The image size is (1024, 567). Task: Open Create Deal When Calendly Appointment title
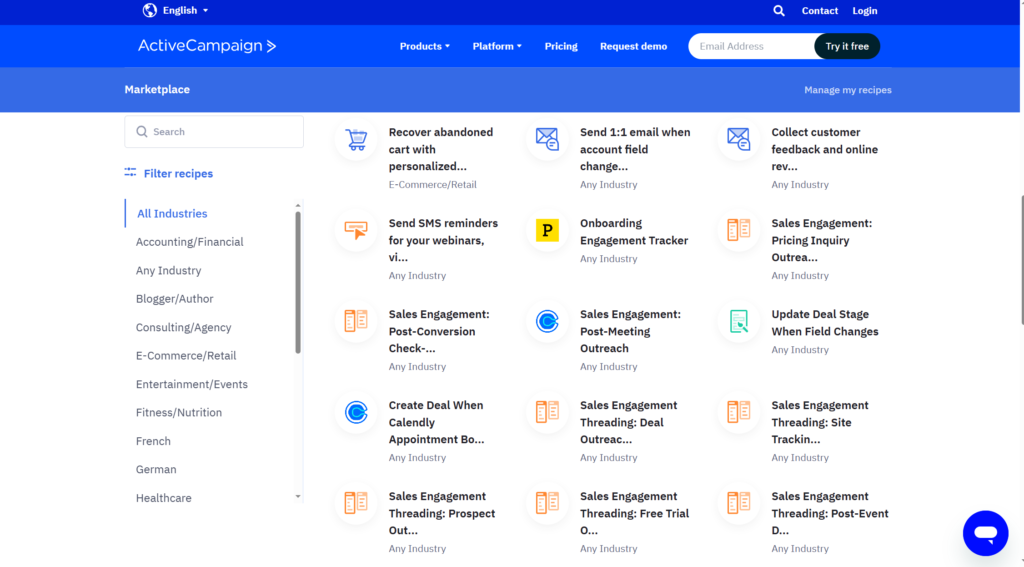point(436,422)
